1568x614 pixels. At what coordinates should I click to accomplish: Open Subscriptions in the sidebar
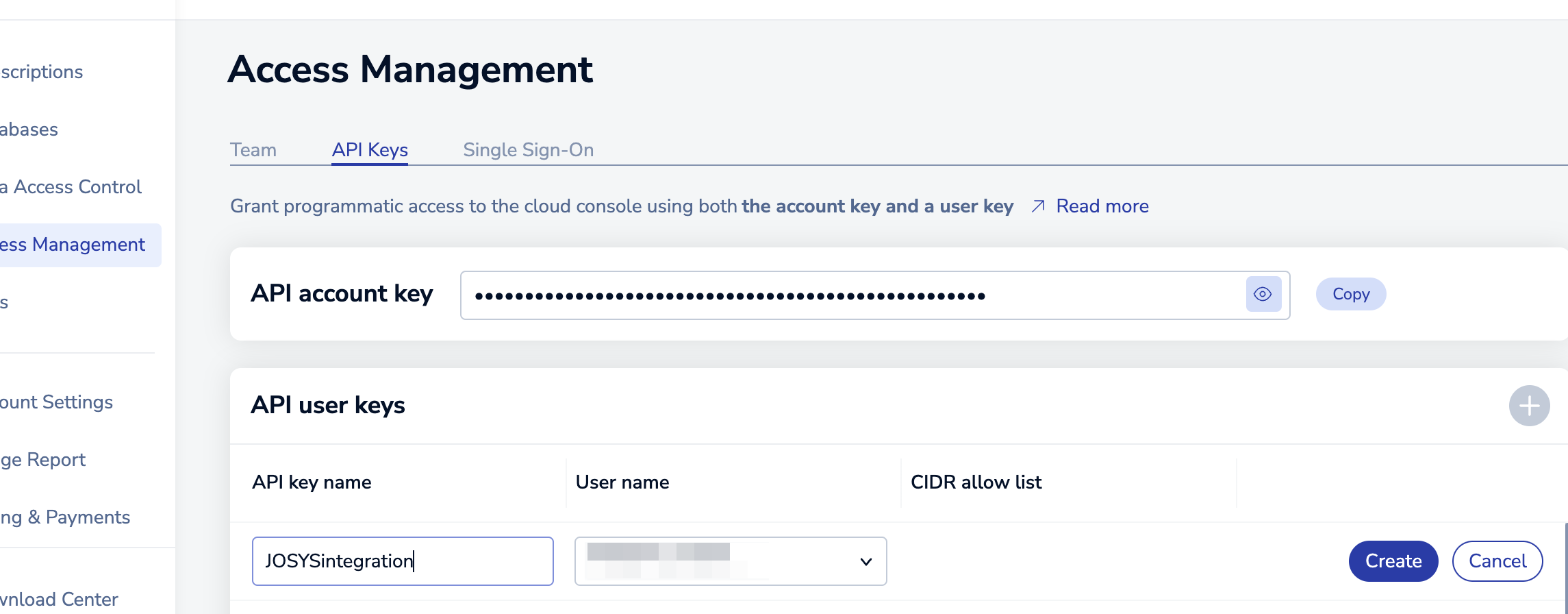click(42, 72)
